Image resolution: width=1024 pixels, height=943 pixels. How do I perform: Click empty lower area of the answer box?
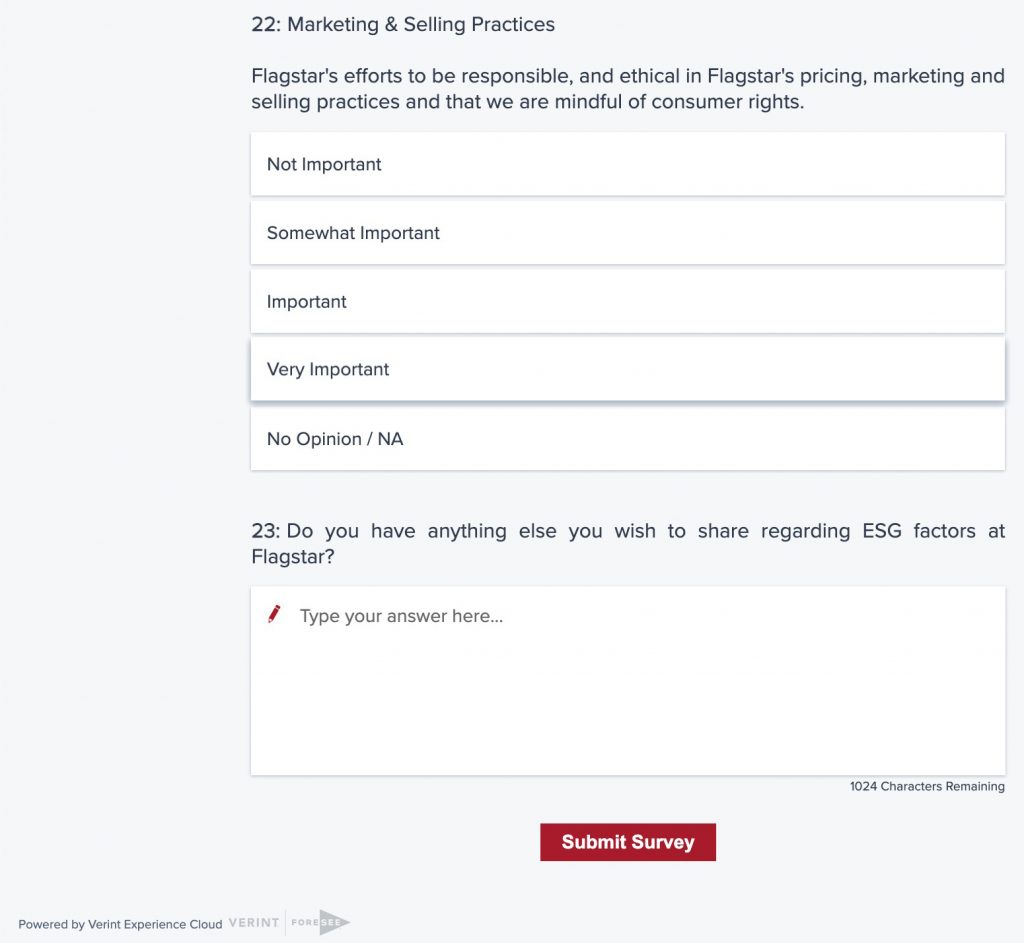tap(628, 718)
